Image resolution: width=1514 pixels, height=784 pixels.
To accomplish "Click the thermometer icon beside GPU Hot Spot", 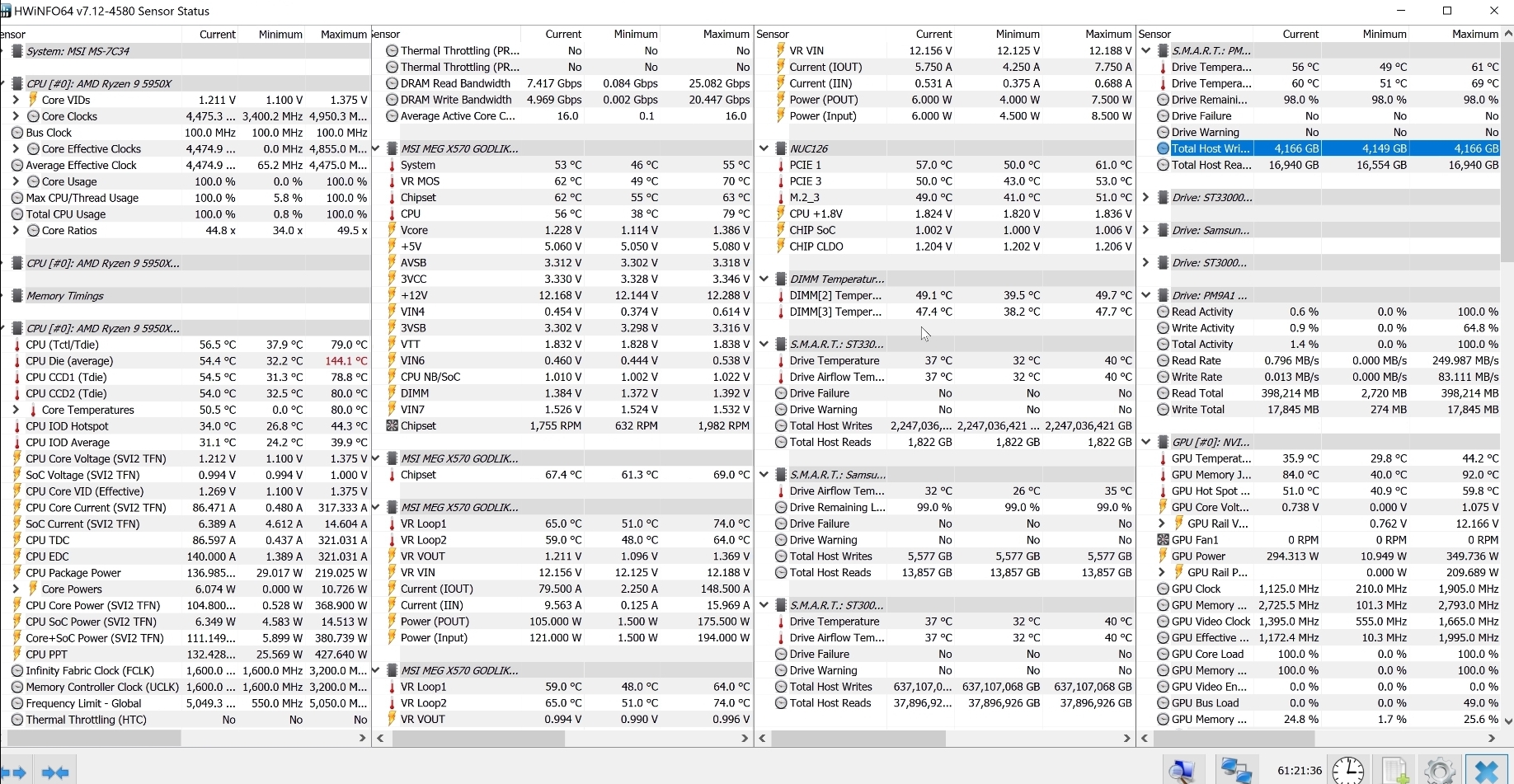I will click(1163, 491).
